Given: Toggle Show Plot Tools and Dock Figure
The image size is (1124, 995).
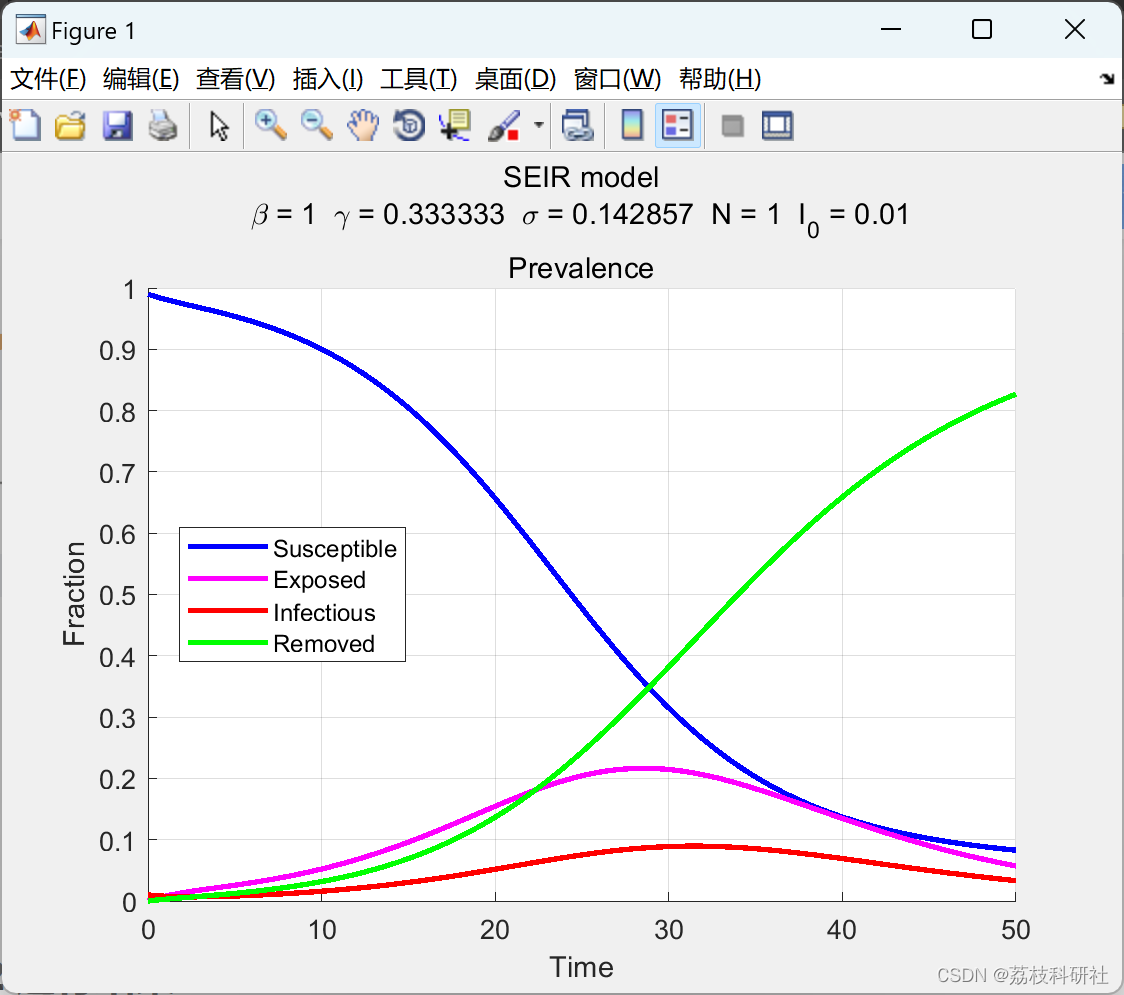Looking at the screenshot, I should (x=778, y=125).
